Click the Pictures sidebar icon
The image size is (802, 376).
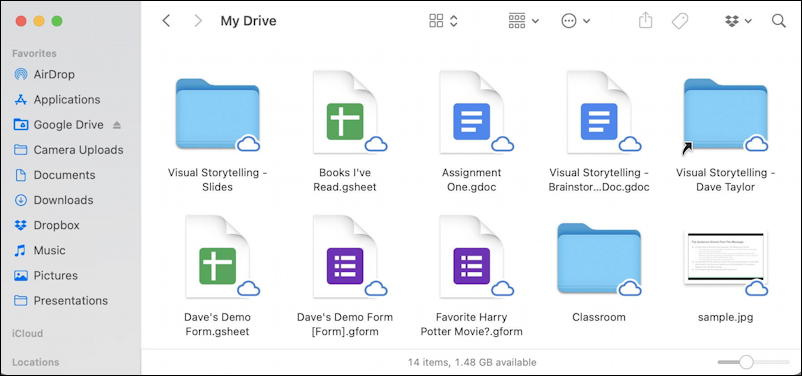(x=21, y=276)
